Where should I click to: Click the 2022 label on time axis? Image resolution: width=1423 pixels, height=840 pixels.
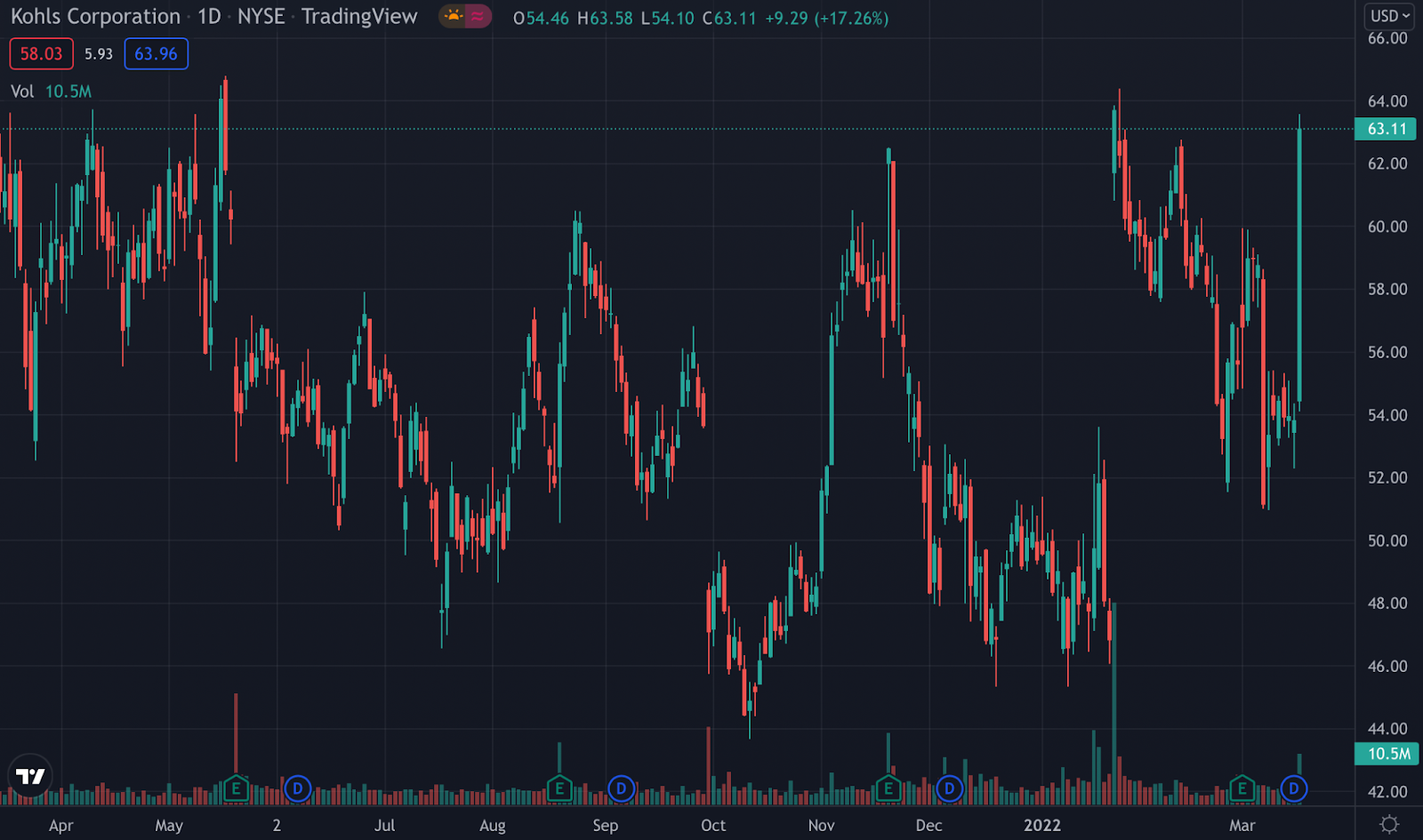point(1042,825)
